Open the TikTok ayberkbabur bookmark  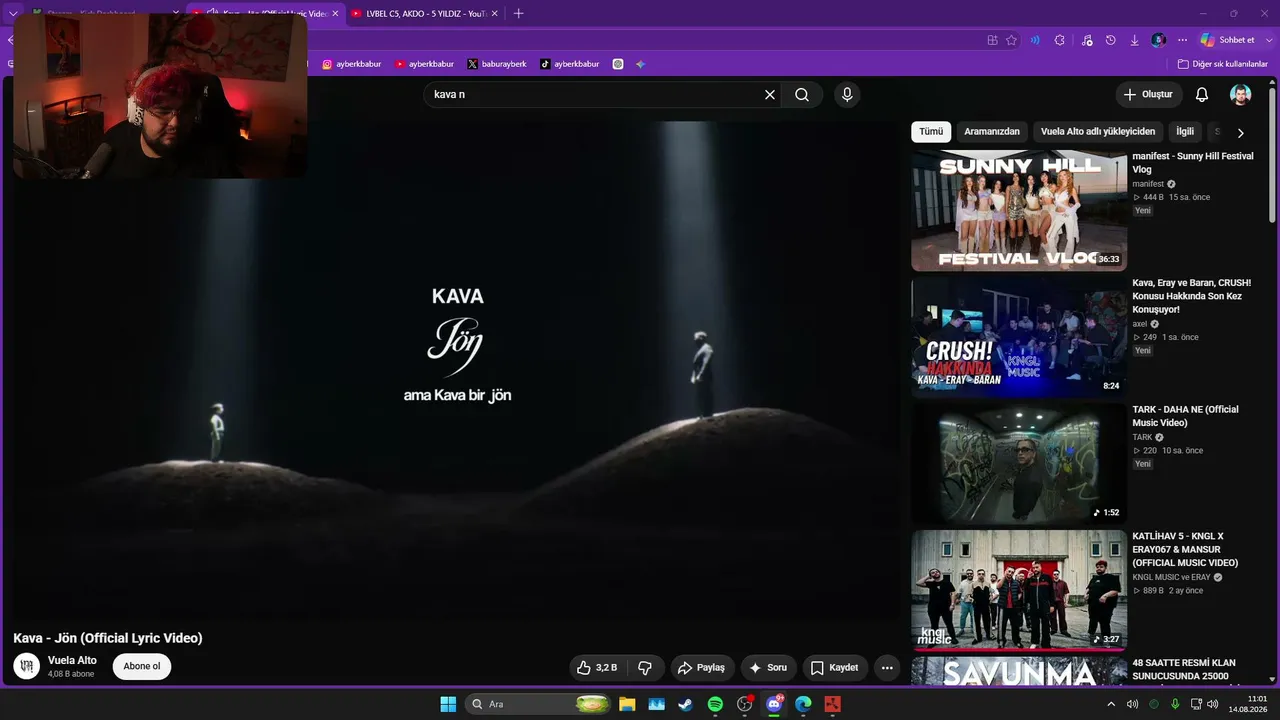click(x=570, y=64)
